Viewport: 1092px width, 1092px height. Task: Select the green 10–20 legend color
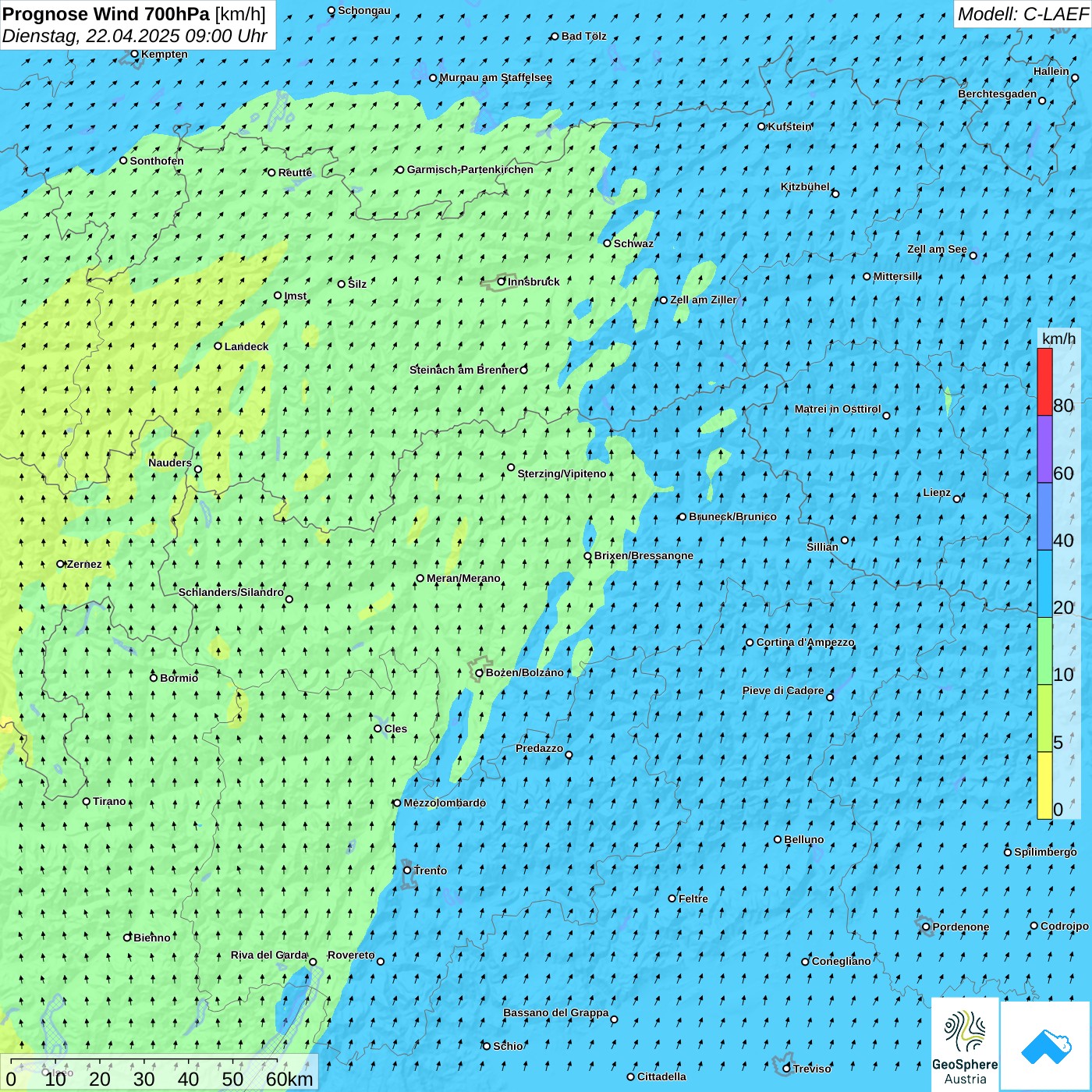(x=1044, y=651)
